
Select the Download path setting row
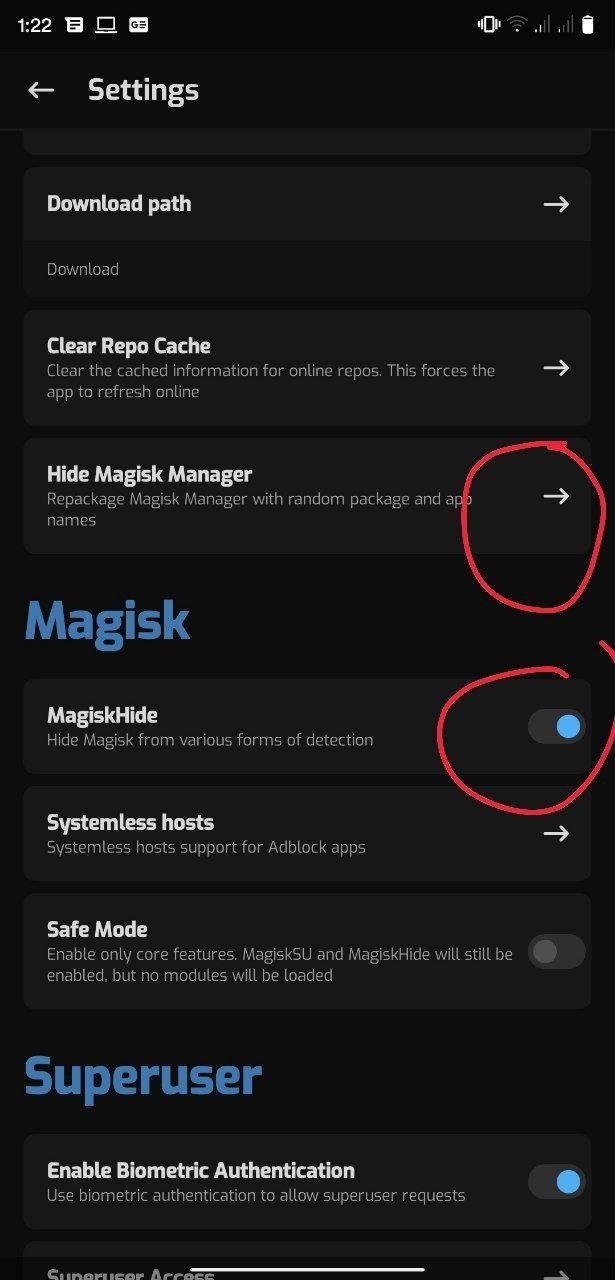[x=307, y=232]
